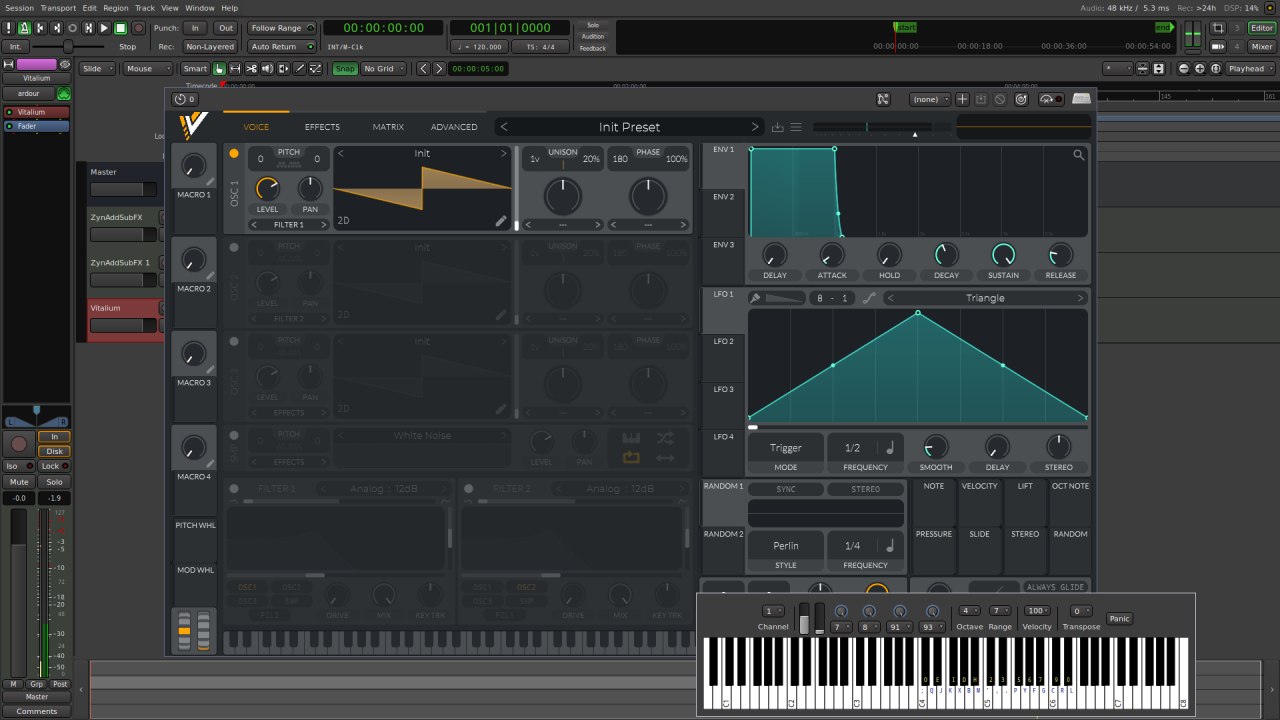Enable Filter 2 power toggle
1280x720 pixels.
[468, 489]
